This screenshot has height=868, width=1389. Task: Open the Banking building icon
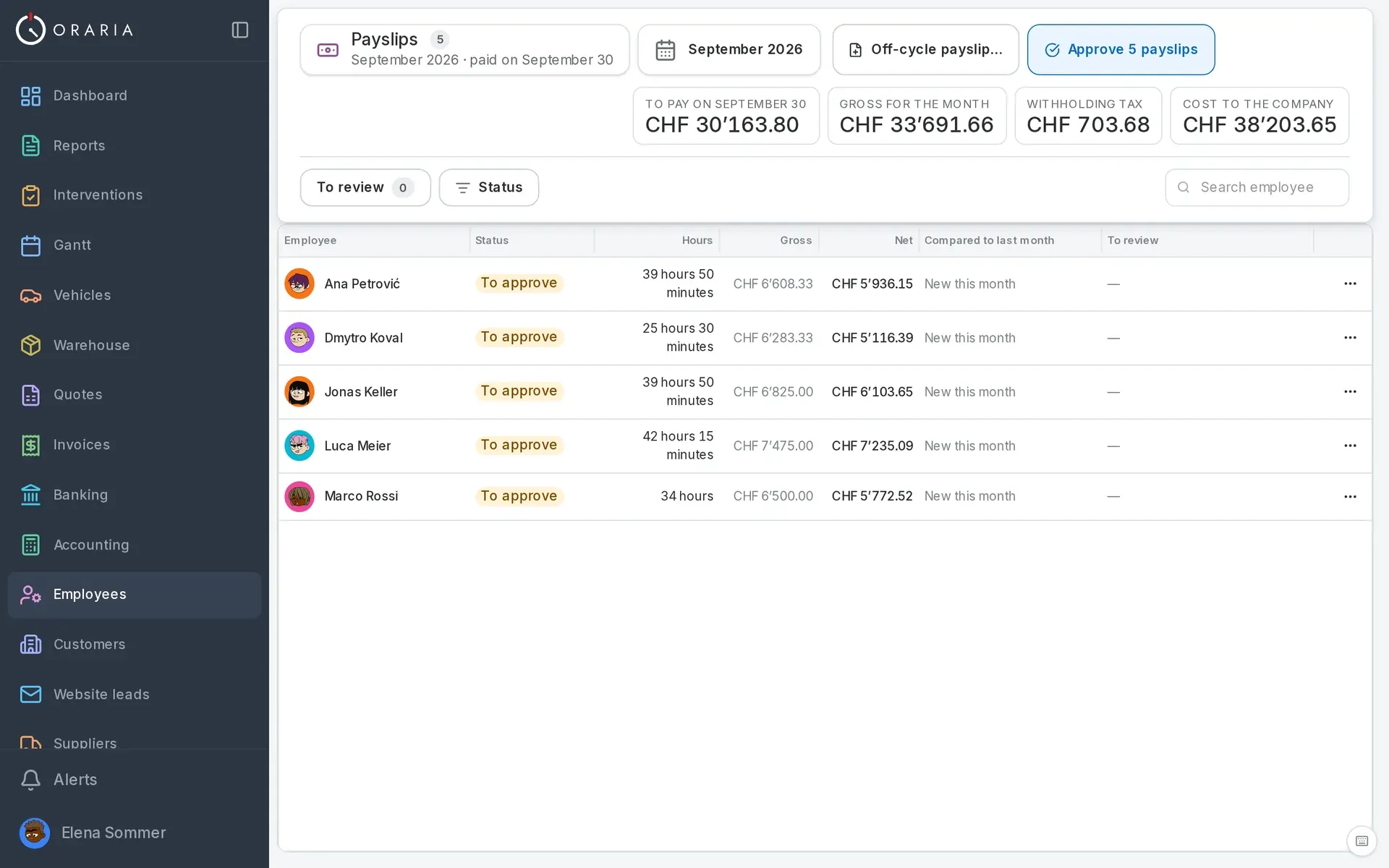pos(30,495)
